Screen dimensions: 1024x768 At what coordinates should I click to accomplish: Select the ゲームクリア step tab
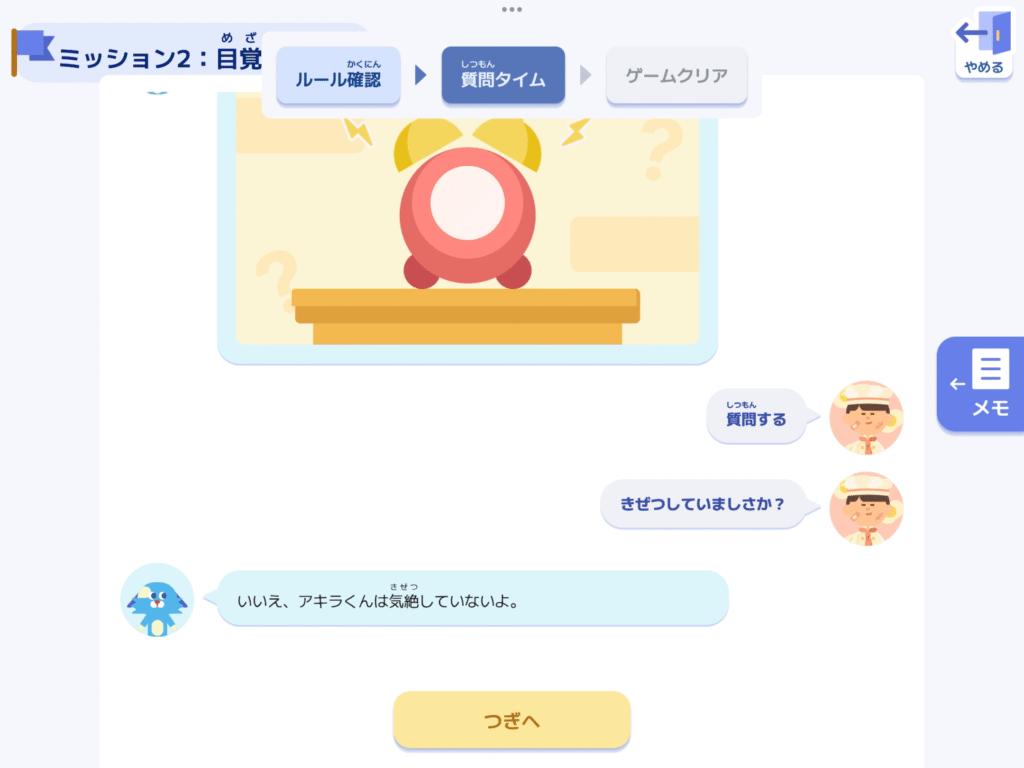[677, 75]
